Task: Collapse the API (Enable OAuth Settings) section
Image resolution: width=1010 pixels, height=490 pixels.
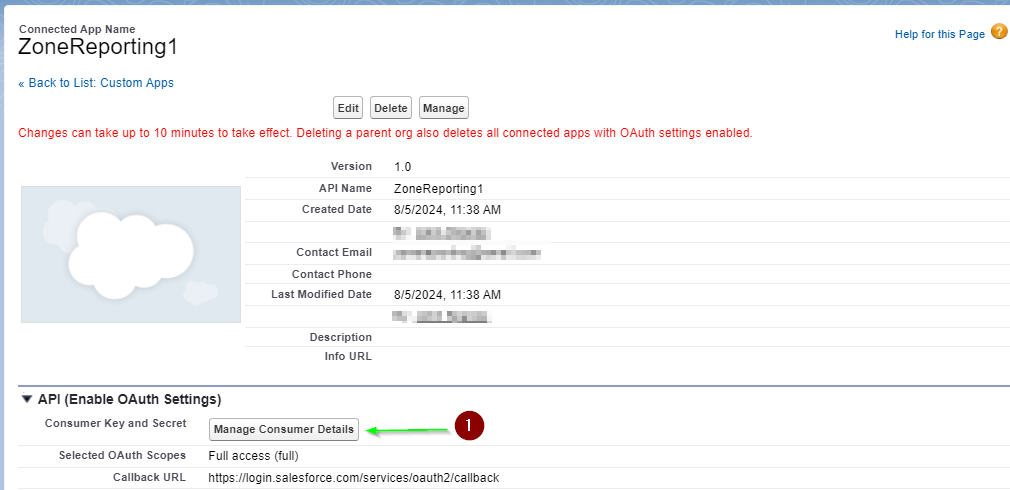Action: click(x=26, y=399)
